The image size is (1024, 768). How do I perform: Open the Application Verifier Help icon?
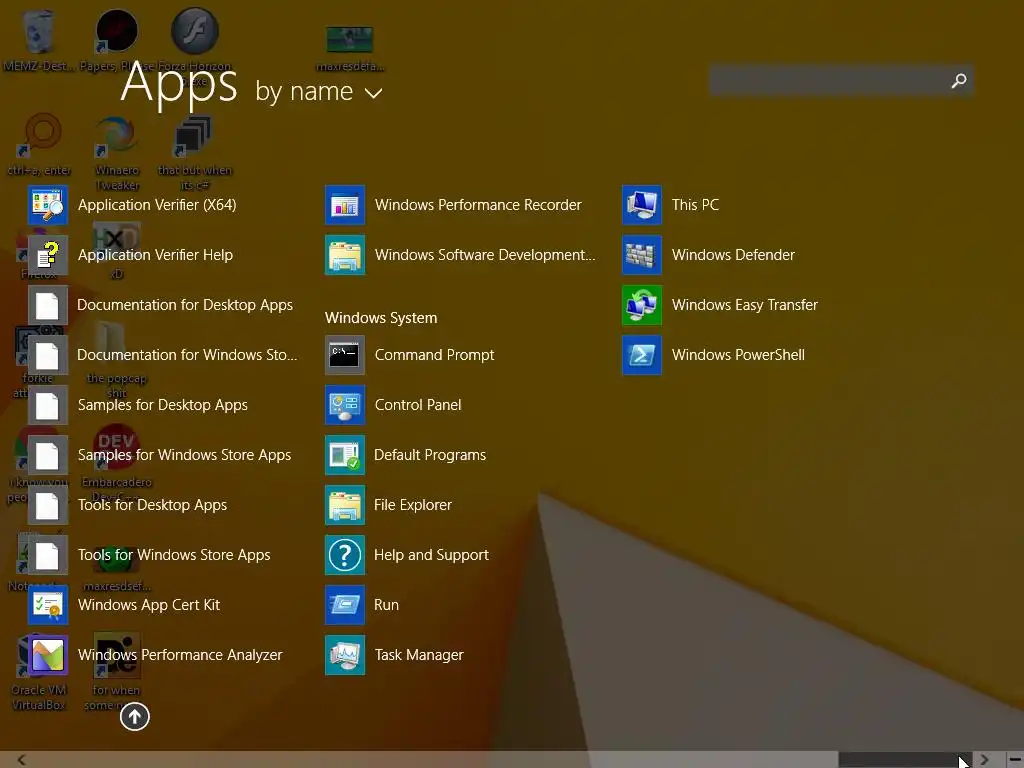pos(48,255)
